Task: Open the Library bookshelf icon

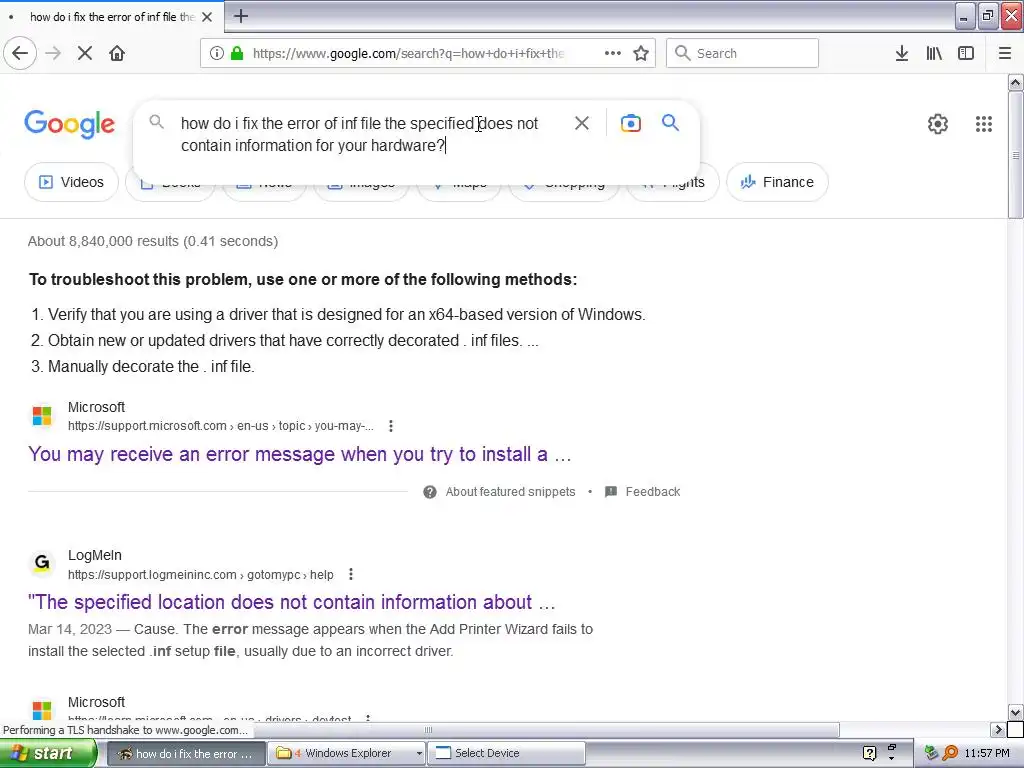Action: click(934, 53)
